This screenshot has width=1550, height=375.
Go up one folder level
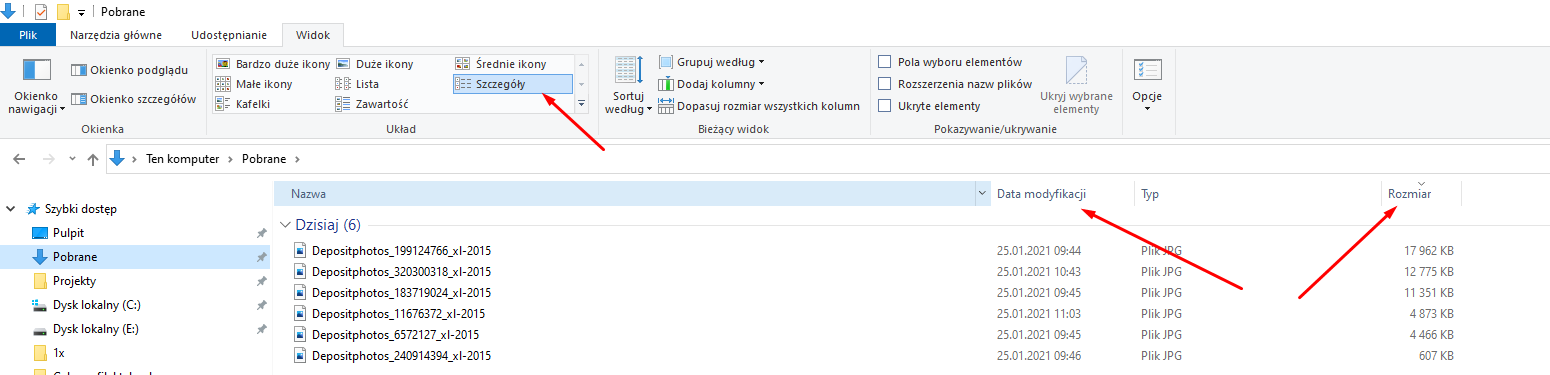93,159
